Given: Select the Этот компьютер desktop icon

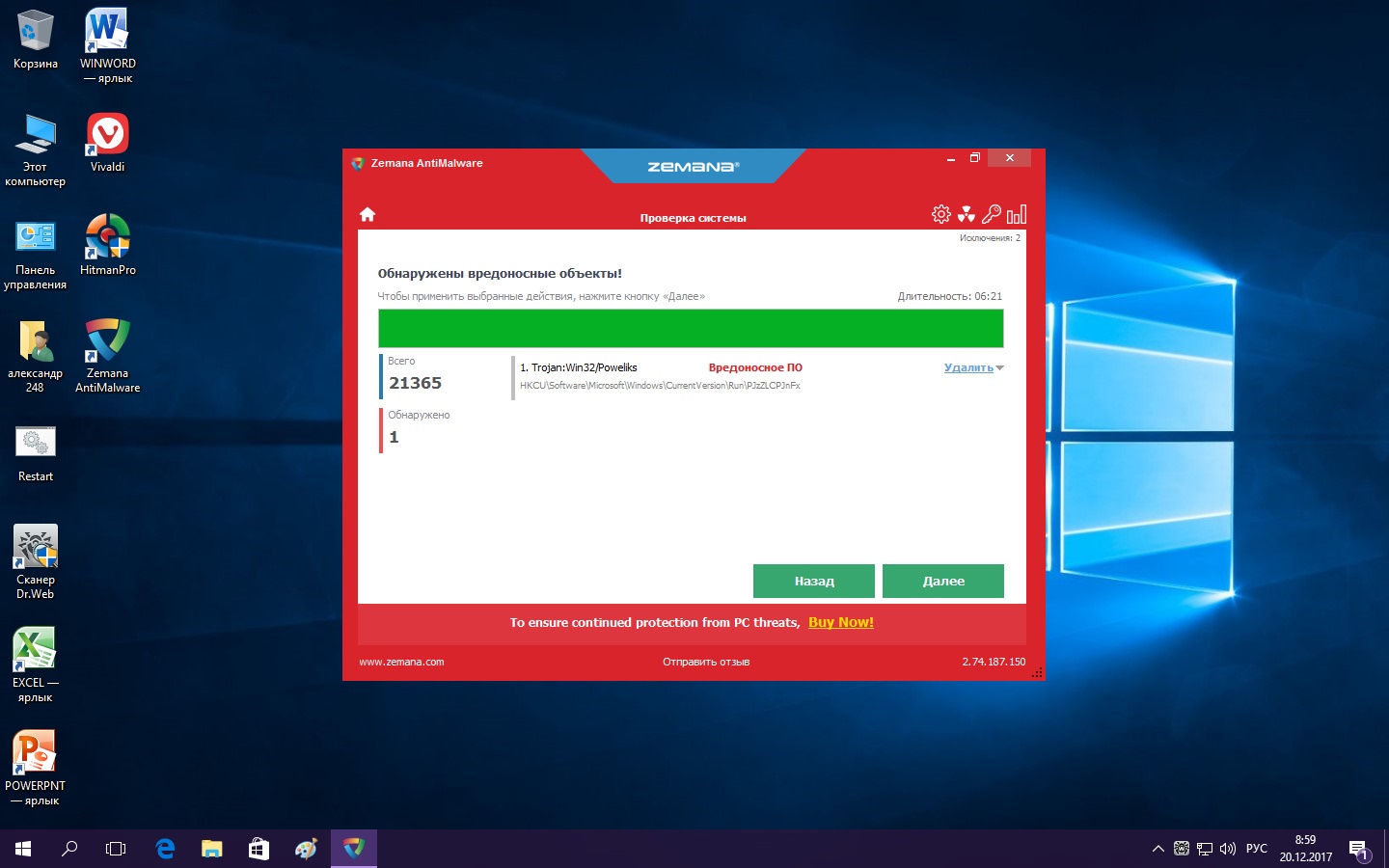Looking at the screenshot, I should [36, 149].
